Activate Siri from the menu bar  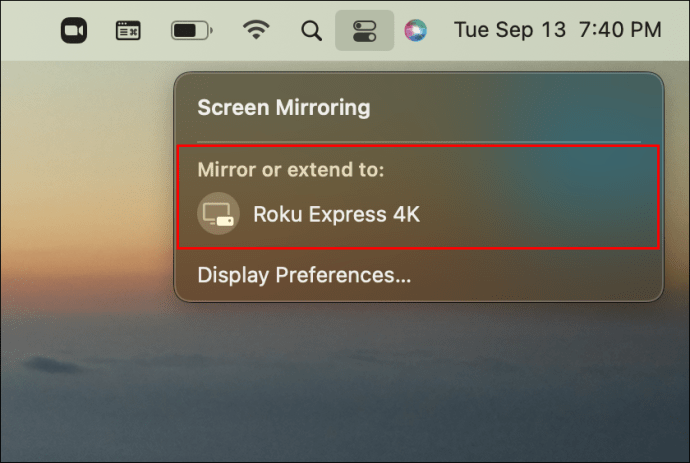[415, 30]
